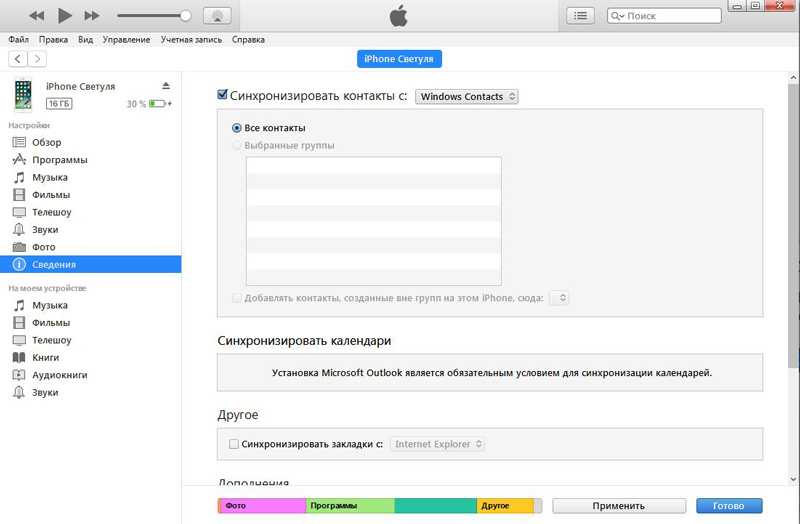Click the Применить button

(x=619, y=506)
